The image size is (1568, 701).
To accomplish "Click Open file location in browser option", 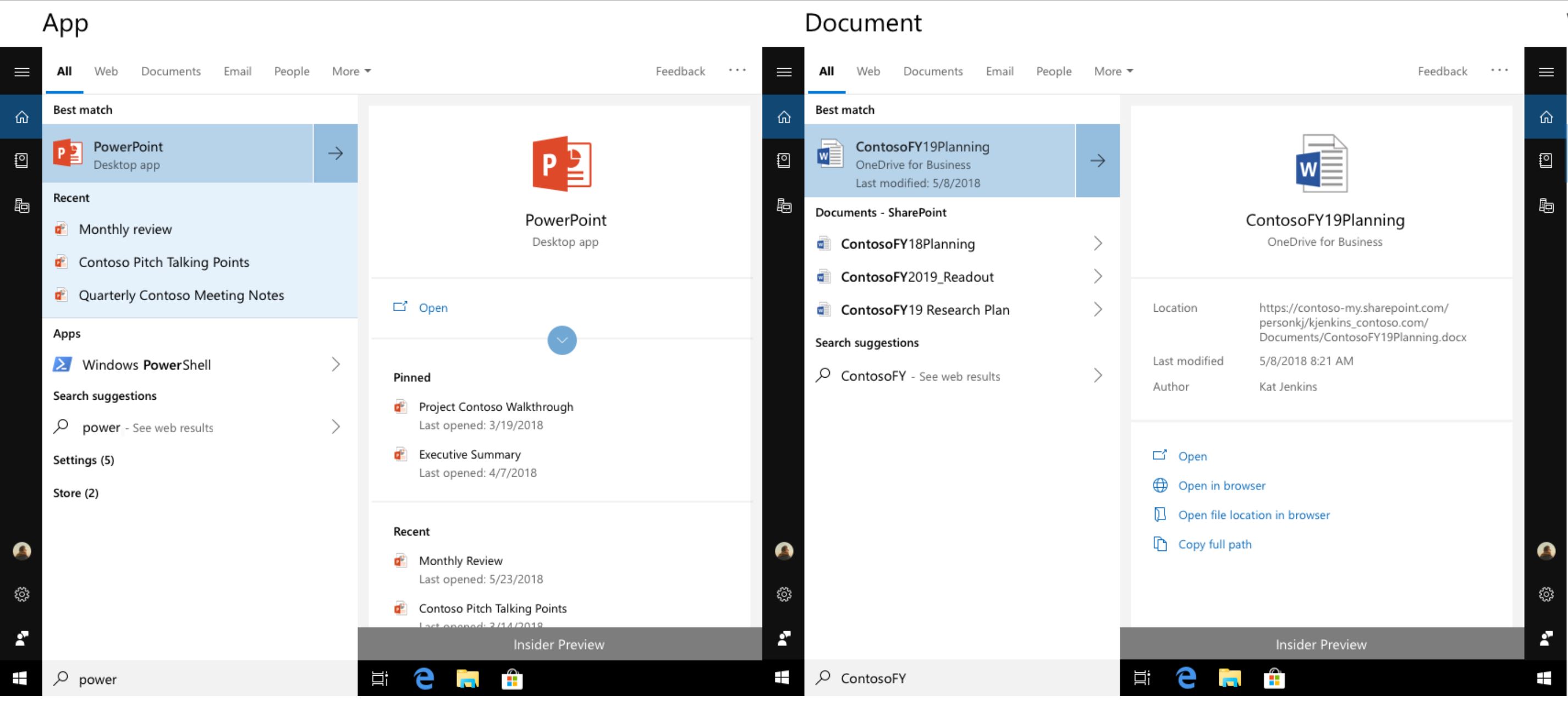I will tap(1254, 514).
